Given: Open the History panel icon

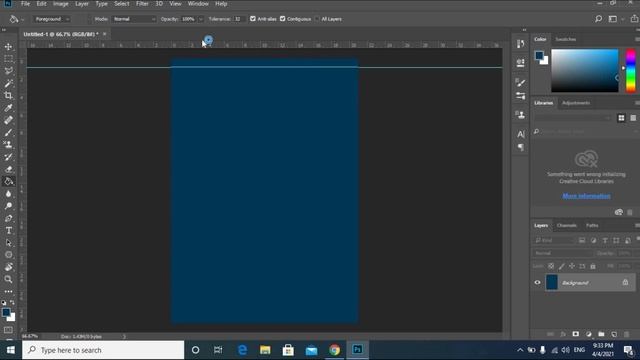Looking at the screenshot, I should click(520, 44).
